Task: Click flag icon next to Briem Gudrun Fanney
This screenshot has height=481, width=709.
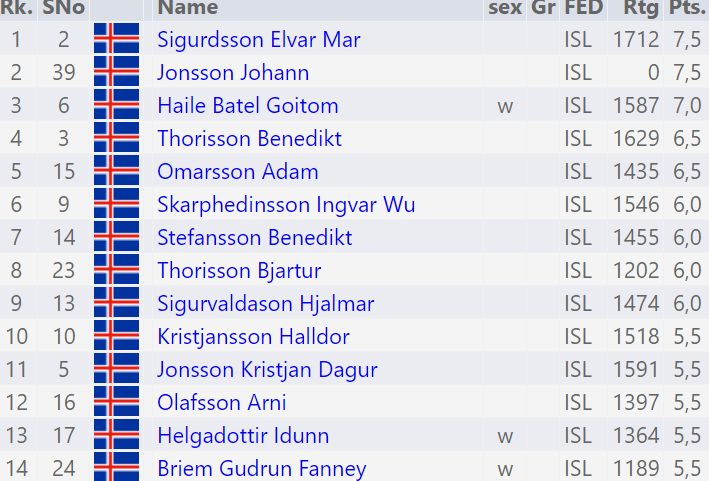Action: tap(116, 468)
